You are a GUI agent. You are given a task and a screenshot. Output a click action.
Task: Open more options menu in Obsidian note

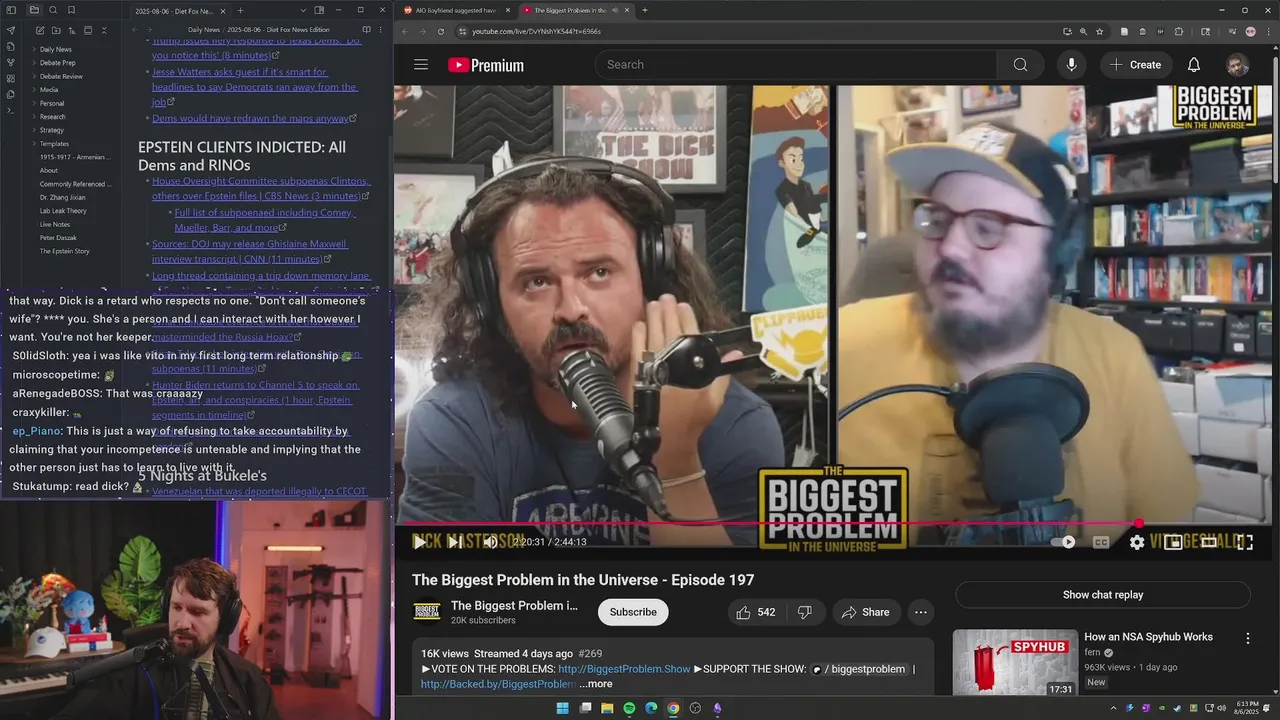(x=381, y=30)
